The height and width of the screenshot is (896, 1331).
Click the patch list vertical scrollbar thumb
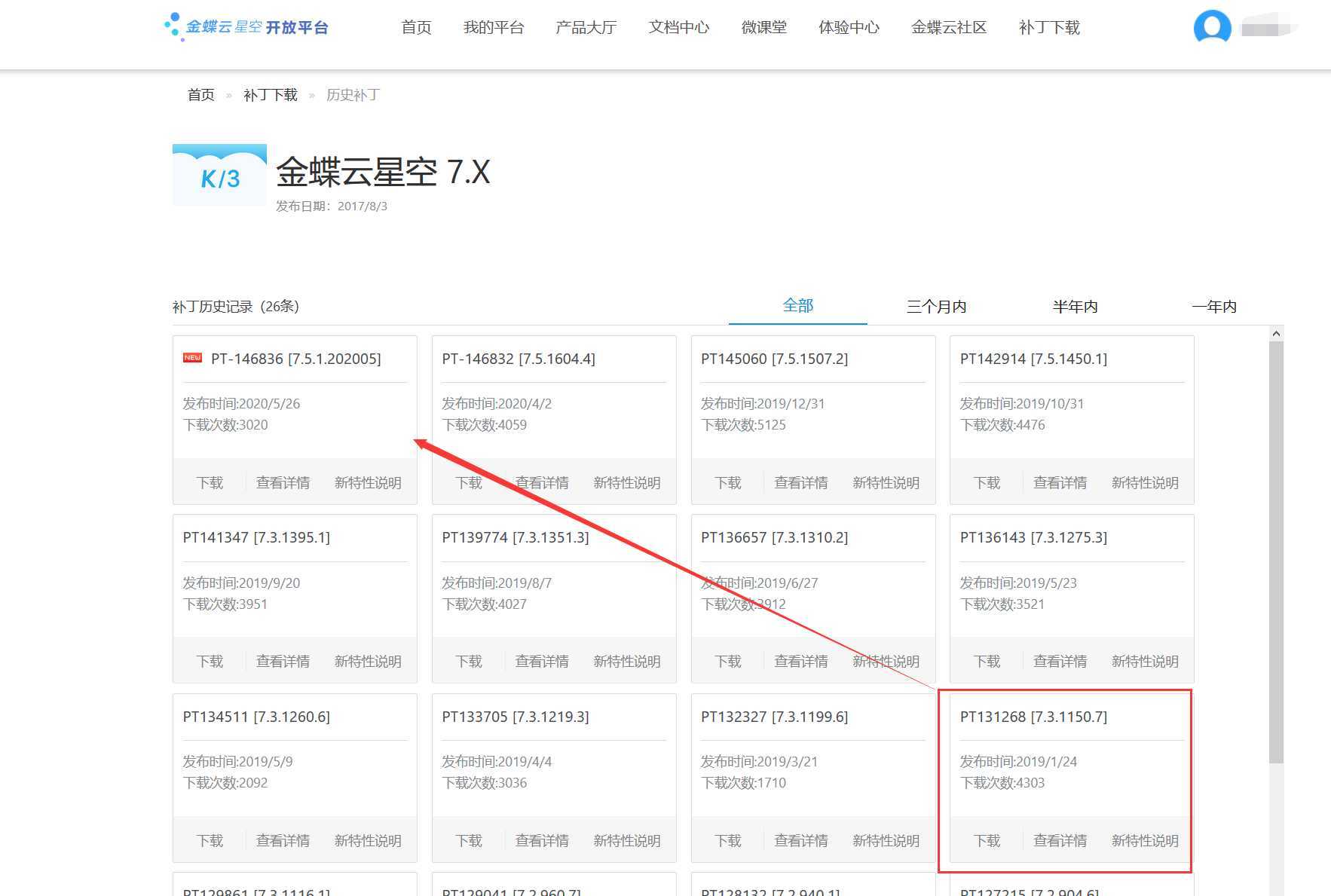1276,552
